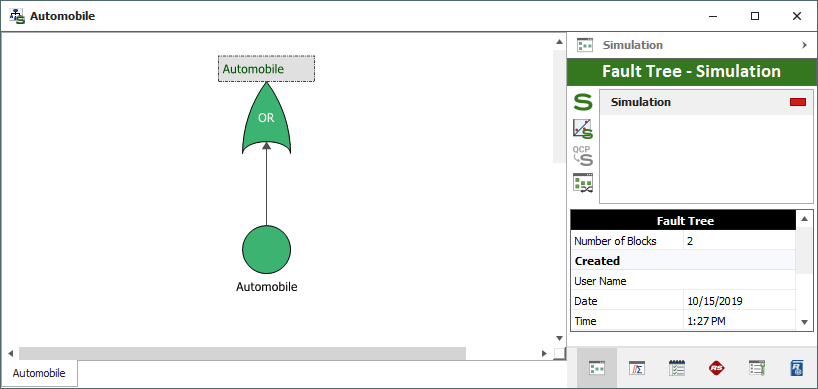Select the date value 10/15/2019
818x389 pixels.
(x=739, y=301)
